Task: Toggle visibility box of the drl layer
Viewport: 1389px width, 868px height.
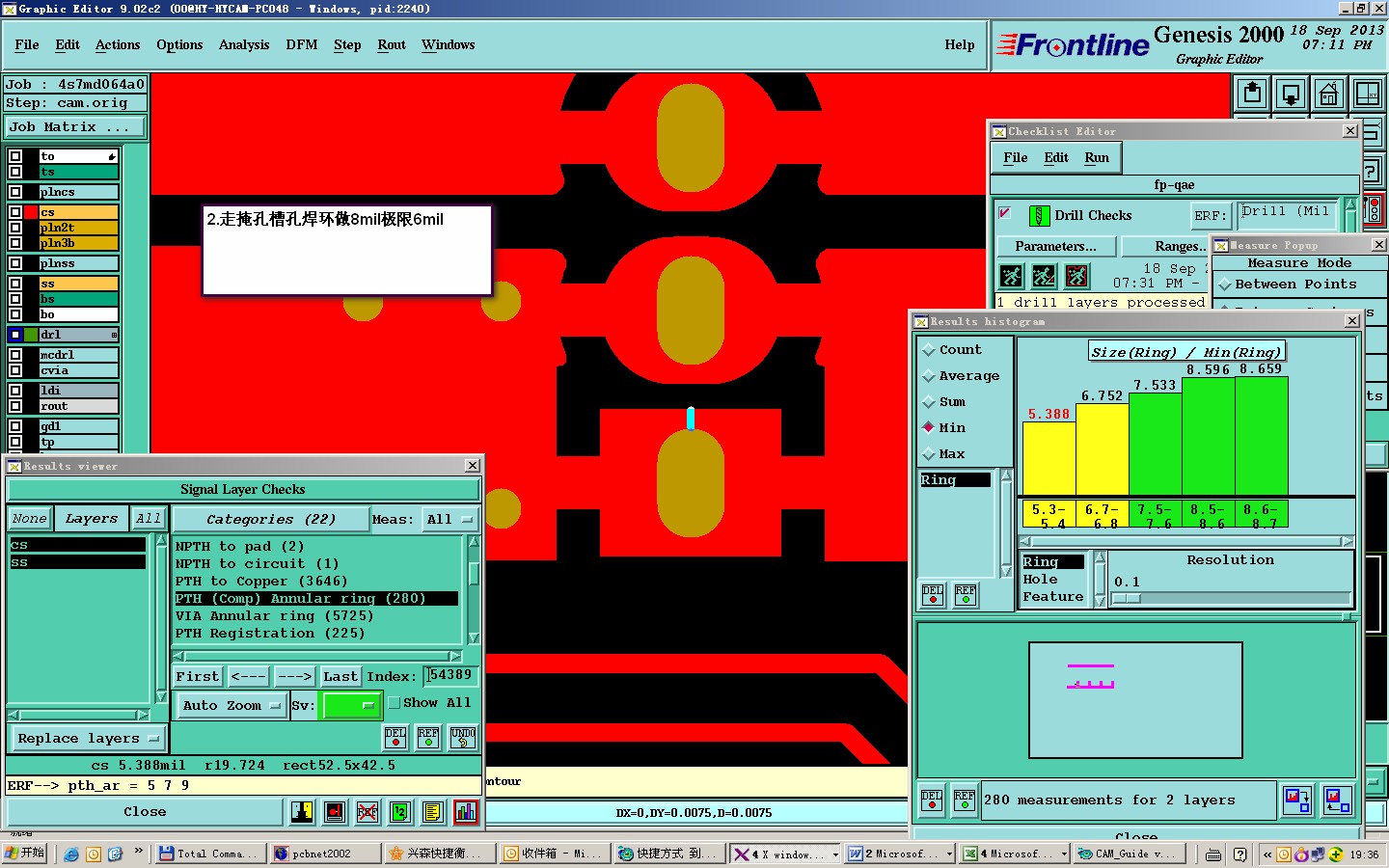Action: pos(15,335)
